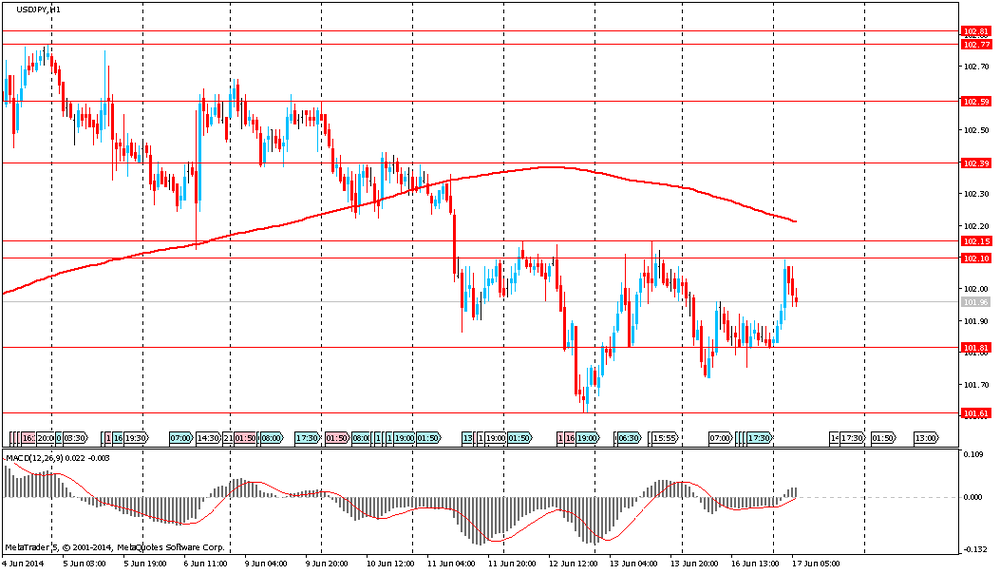Image resolution: width=1000 pixels, height=574 pixels.
Task: Open the 03:30 calendar event marker
Action: (75, 438)
